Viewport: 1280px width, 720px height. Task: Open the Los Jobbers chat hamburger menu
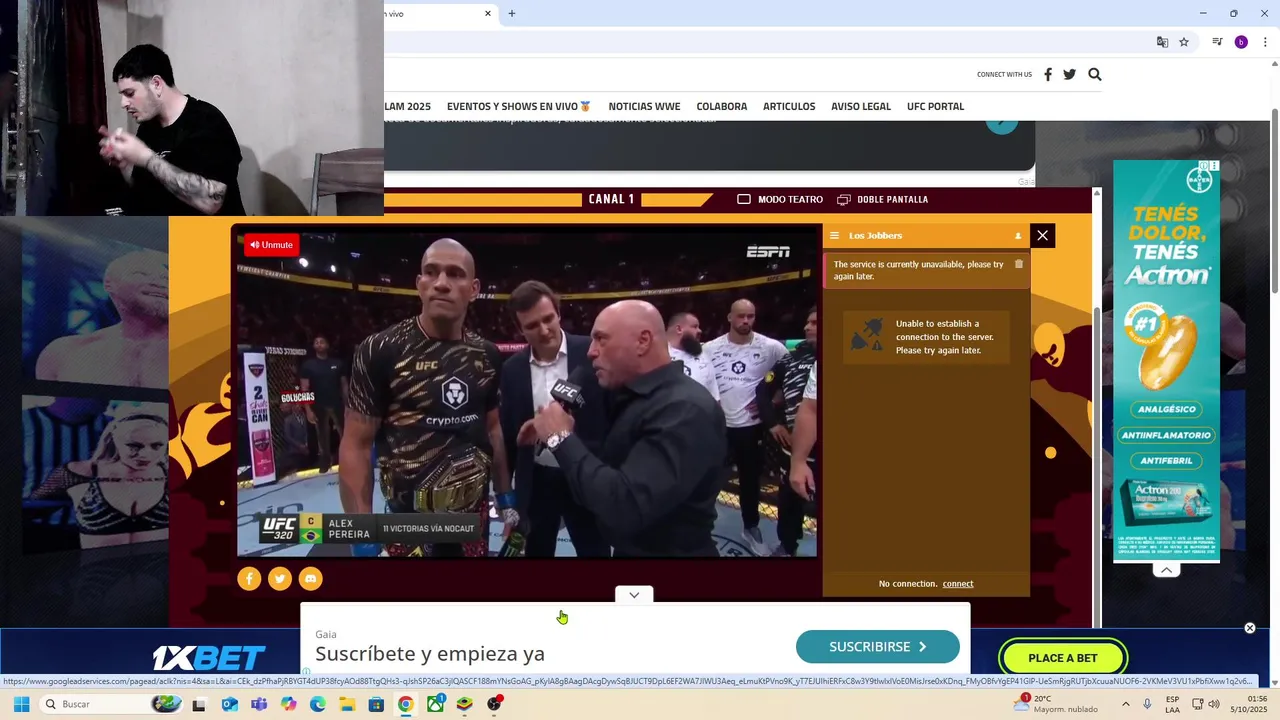834,236
